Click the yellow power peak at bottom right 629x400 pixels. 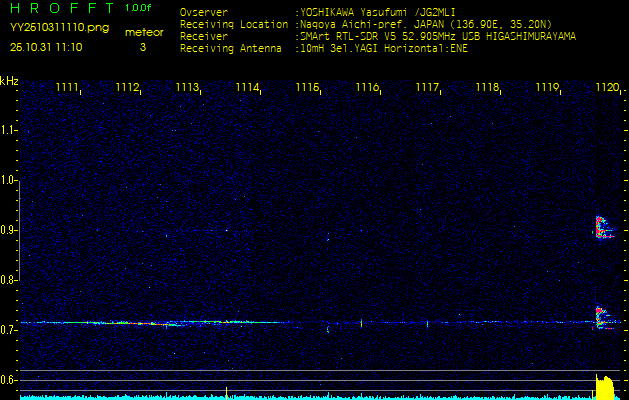[604, 386]
